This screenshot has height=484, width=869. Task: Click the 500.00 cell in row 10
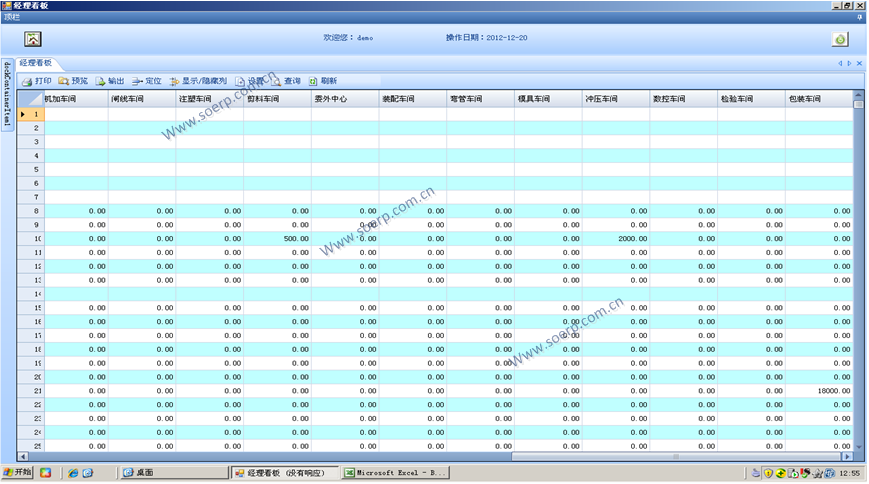pos(277,239)
